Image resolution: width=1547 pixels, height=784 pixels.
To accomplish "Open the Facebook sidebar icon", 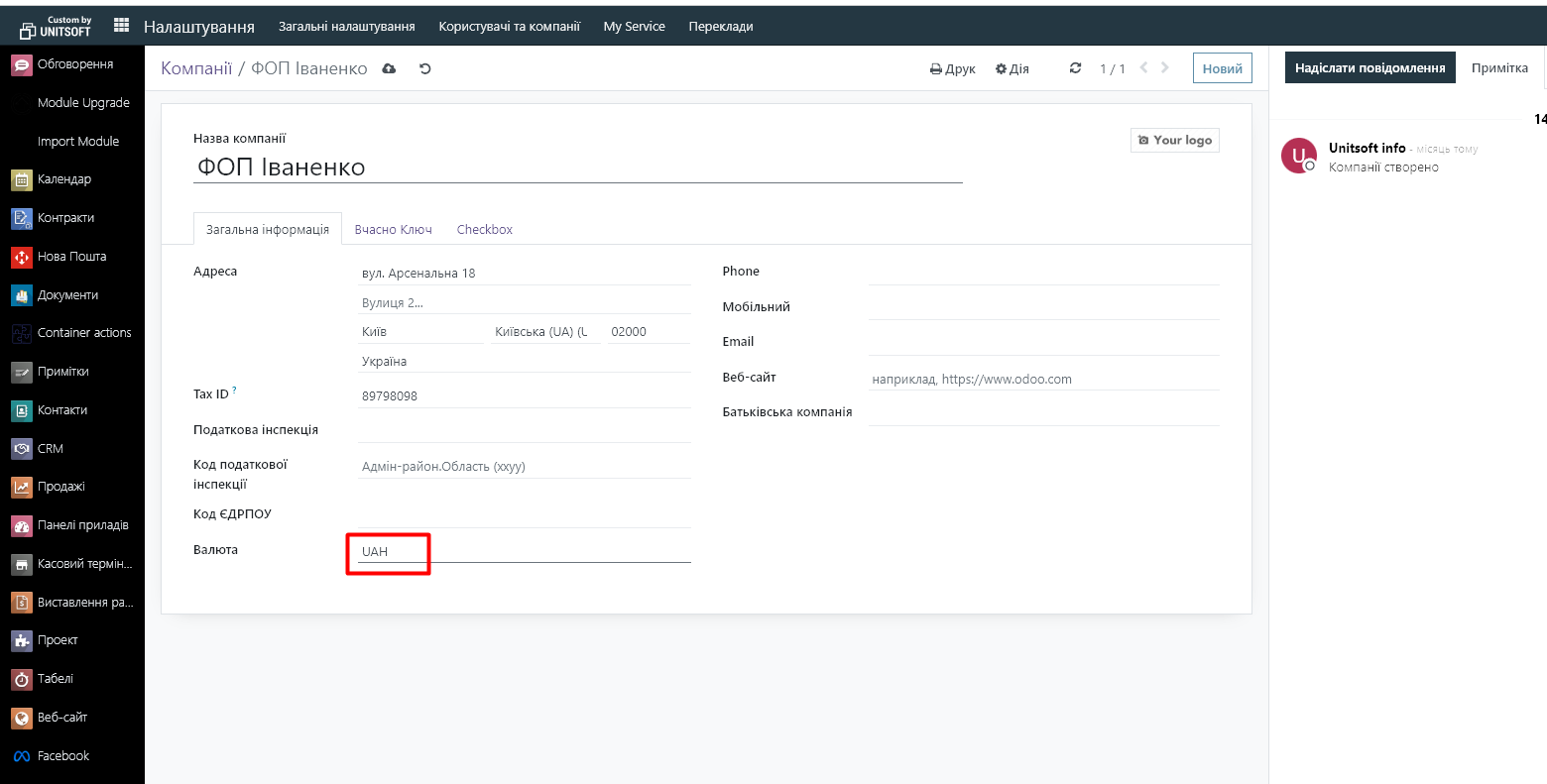I will [x=22, y=756].
